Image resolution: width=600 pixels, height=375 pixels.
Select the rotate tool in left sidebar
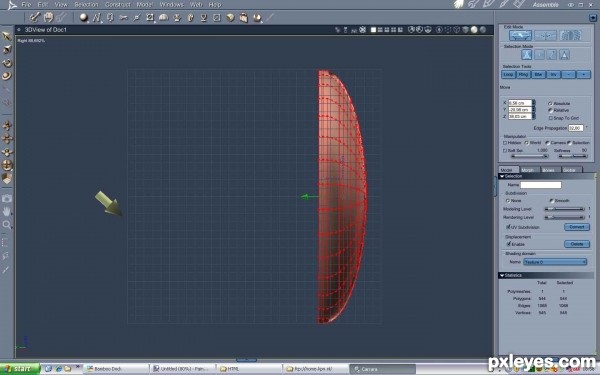tap(7, 63)
